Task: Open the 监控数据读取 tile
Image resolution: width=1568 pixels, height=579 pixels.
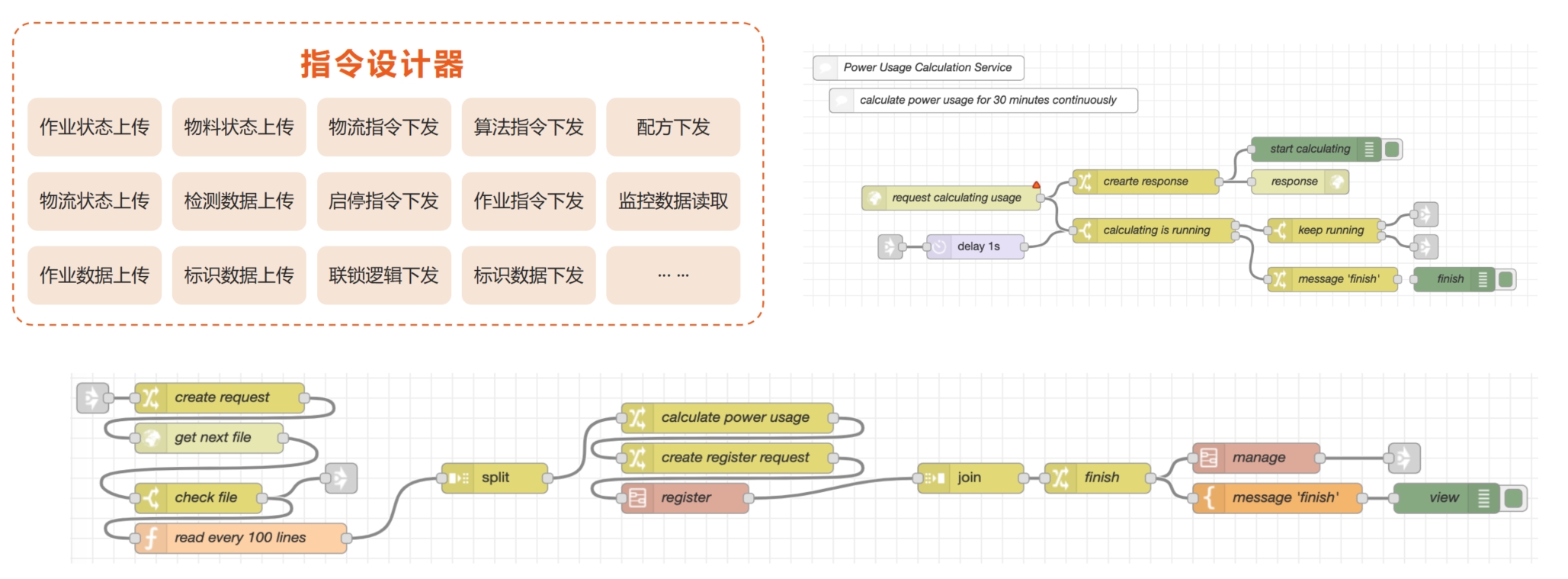Action: click(x=673, y=201)
